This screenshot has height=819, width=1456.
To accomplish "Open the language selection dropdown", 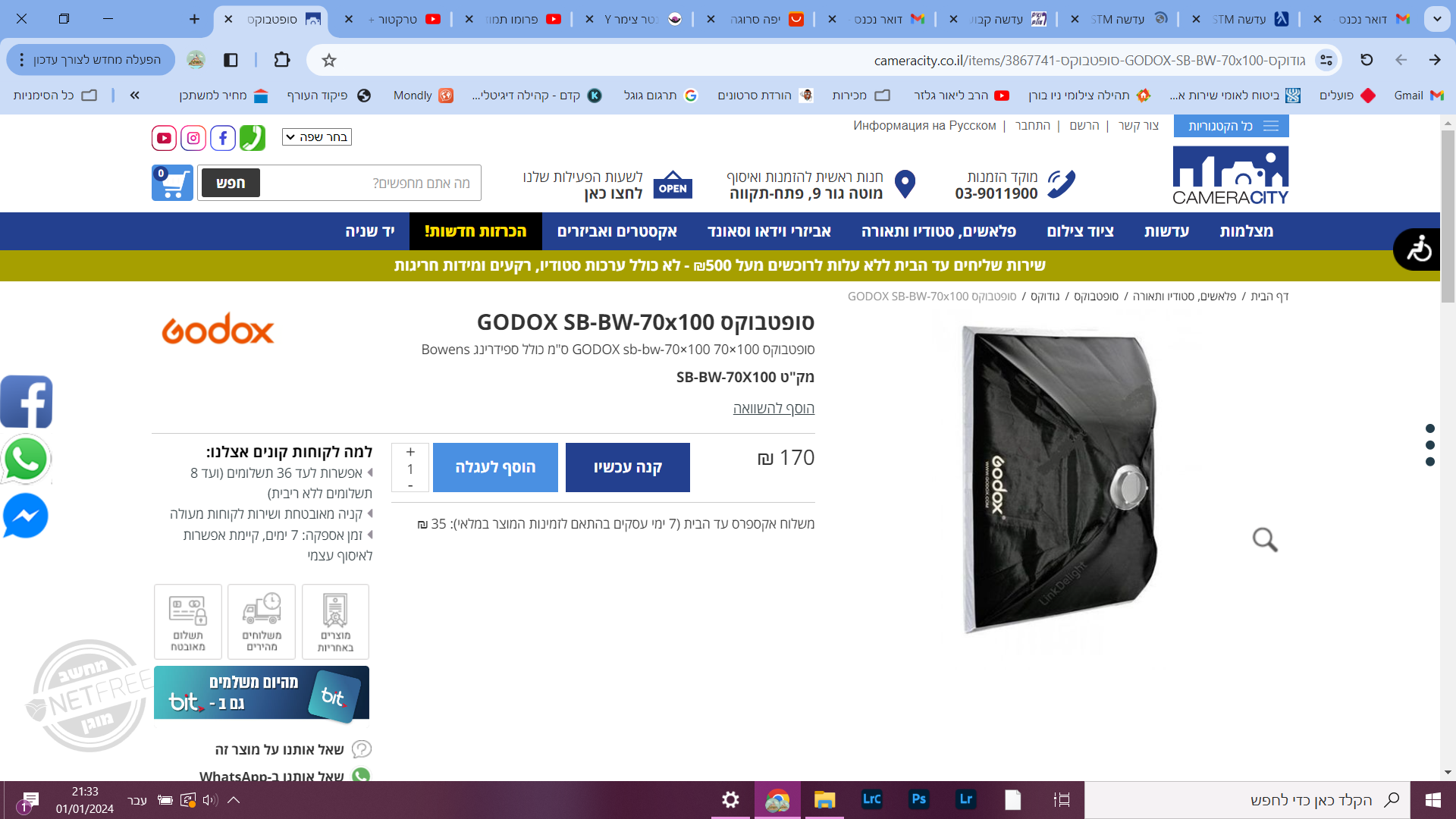I will click(317, 137).
